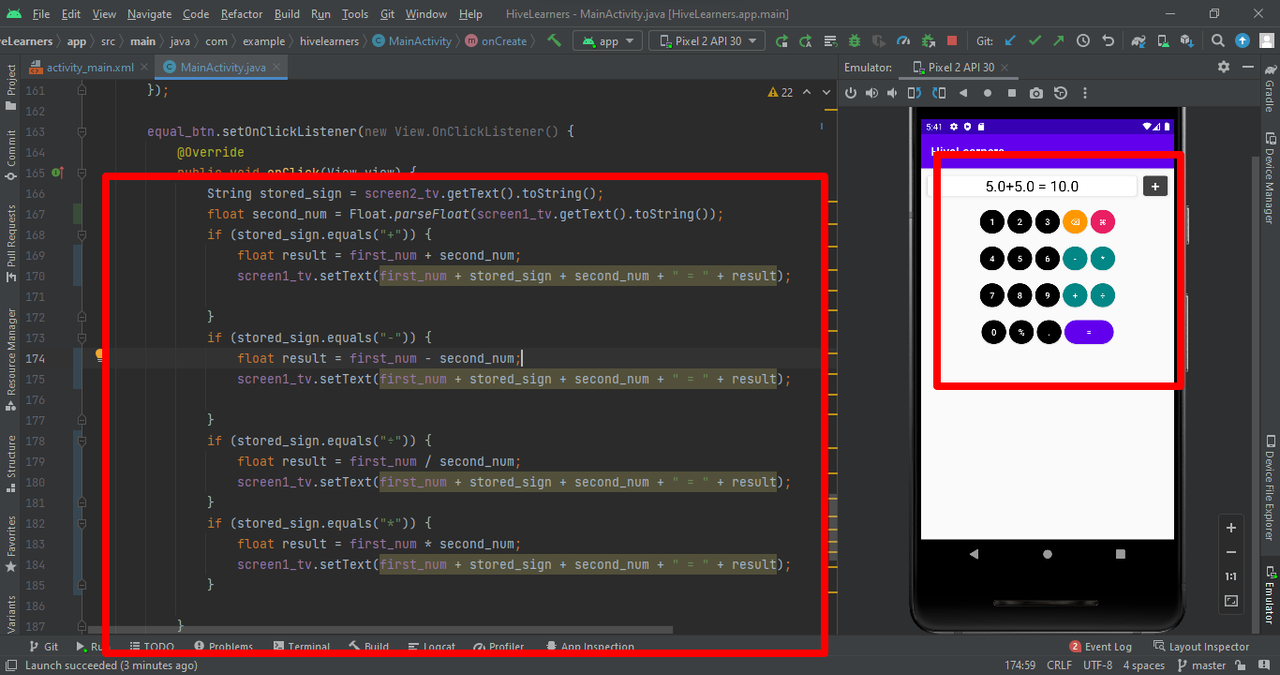Tap the digit 5 button in calculator app
The width and height of the screenshot is (1280, 675).
tap(1019, 259)
